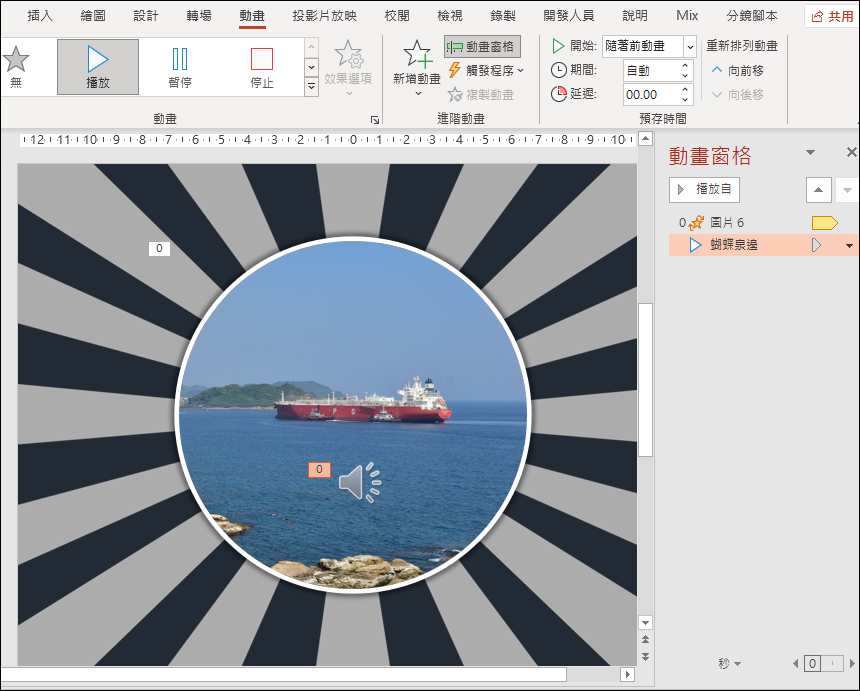Open the 說明 tab
This screenshot has width=860, height=691.
click(635, 16)
